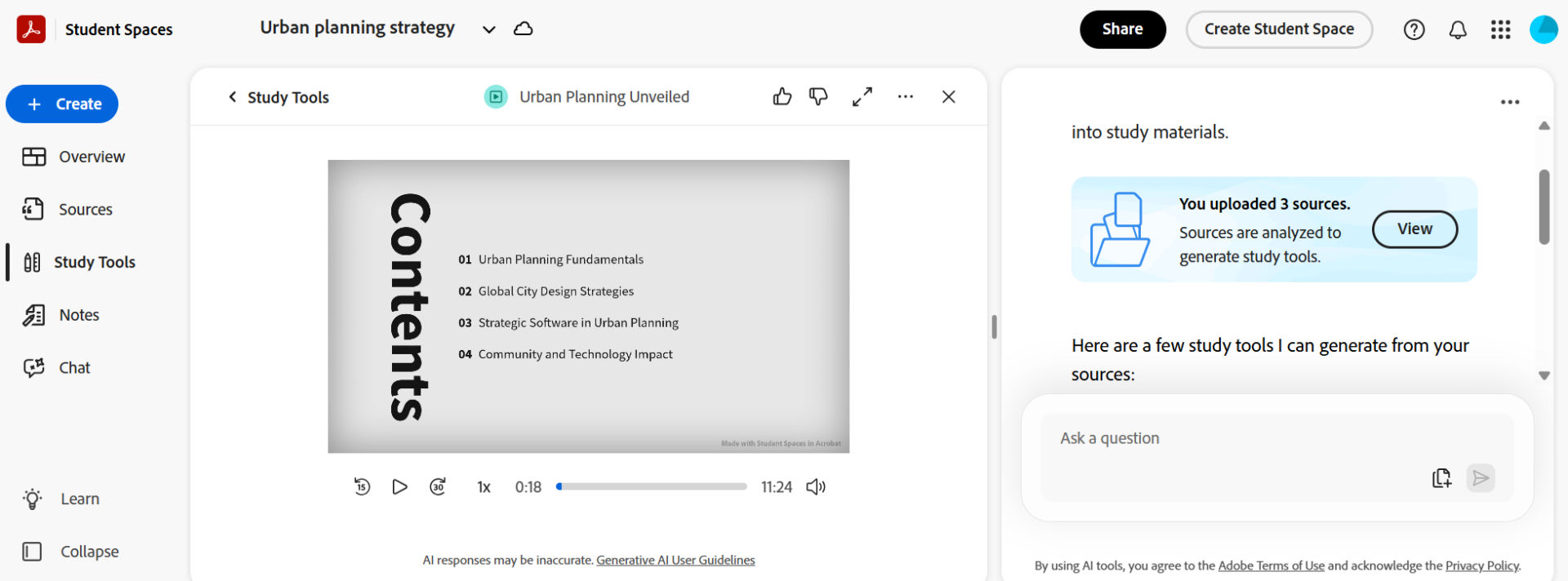The height and width of the screenshot is (581, 1568).
Task: Click the Share button
Action: point(1123,29)
